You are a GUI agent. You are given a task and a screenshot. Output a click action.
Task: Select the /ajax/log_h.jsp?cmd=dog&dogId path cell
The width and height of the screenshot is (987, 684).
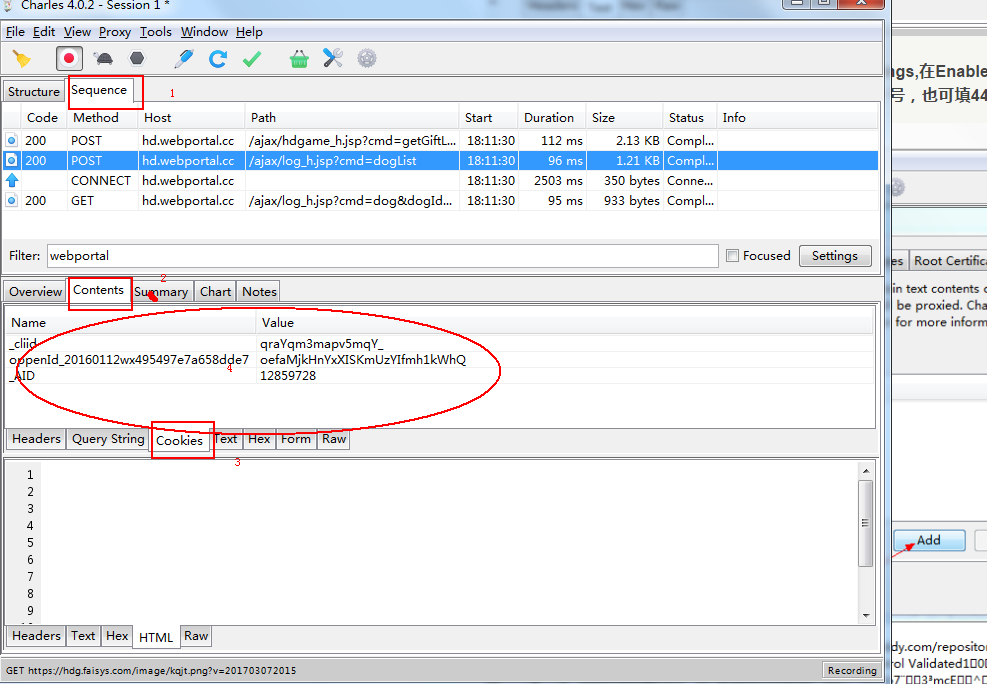tap(352, 201)
